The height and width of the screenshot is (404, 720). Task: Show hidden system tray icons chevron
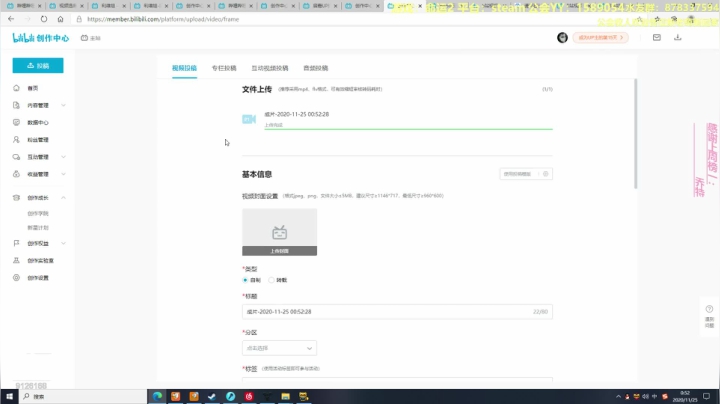coord(618,396)
